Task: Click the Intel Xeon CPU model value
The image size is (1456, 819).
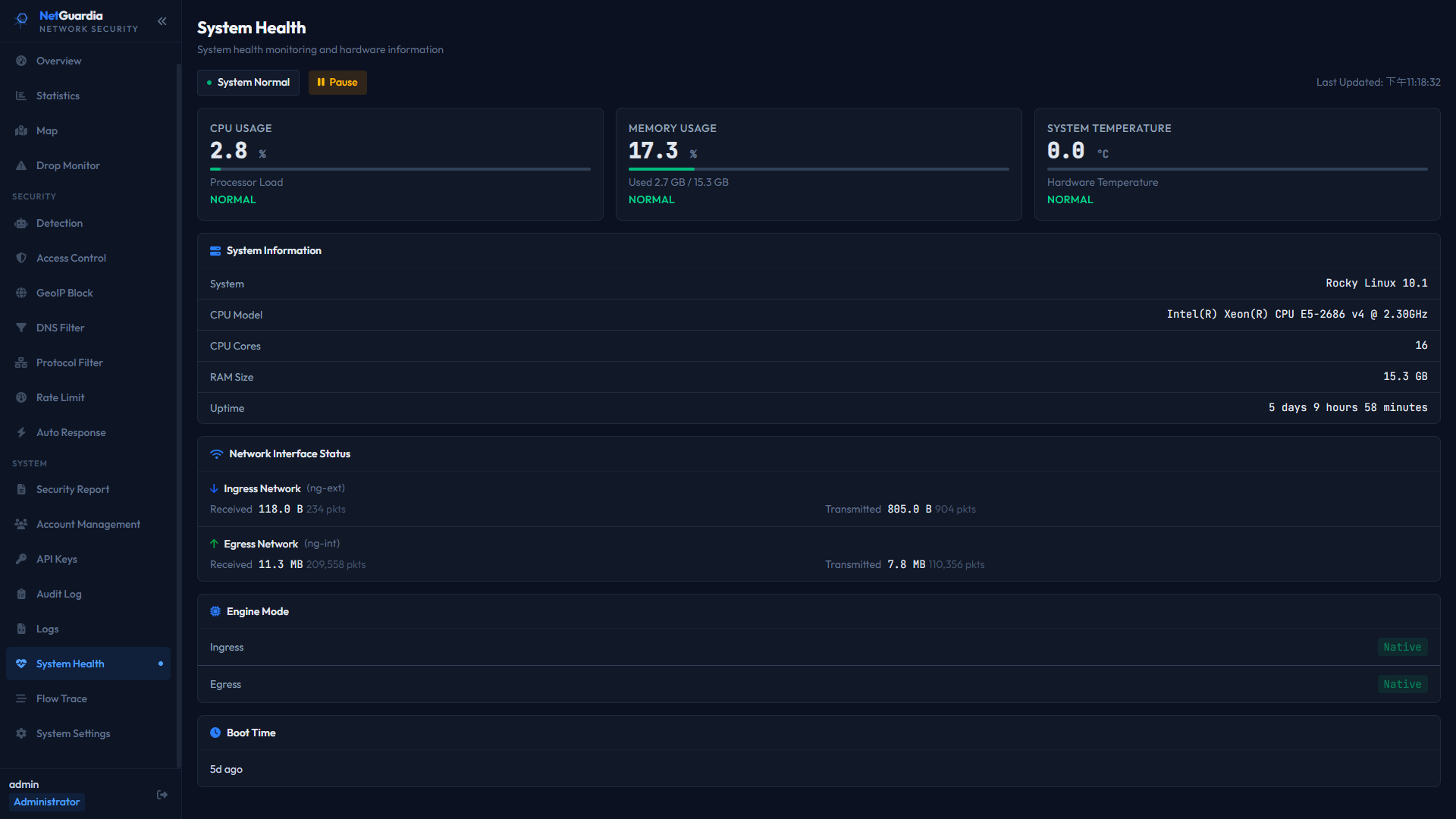Action: 1297,314
